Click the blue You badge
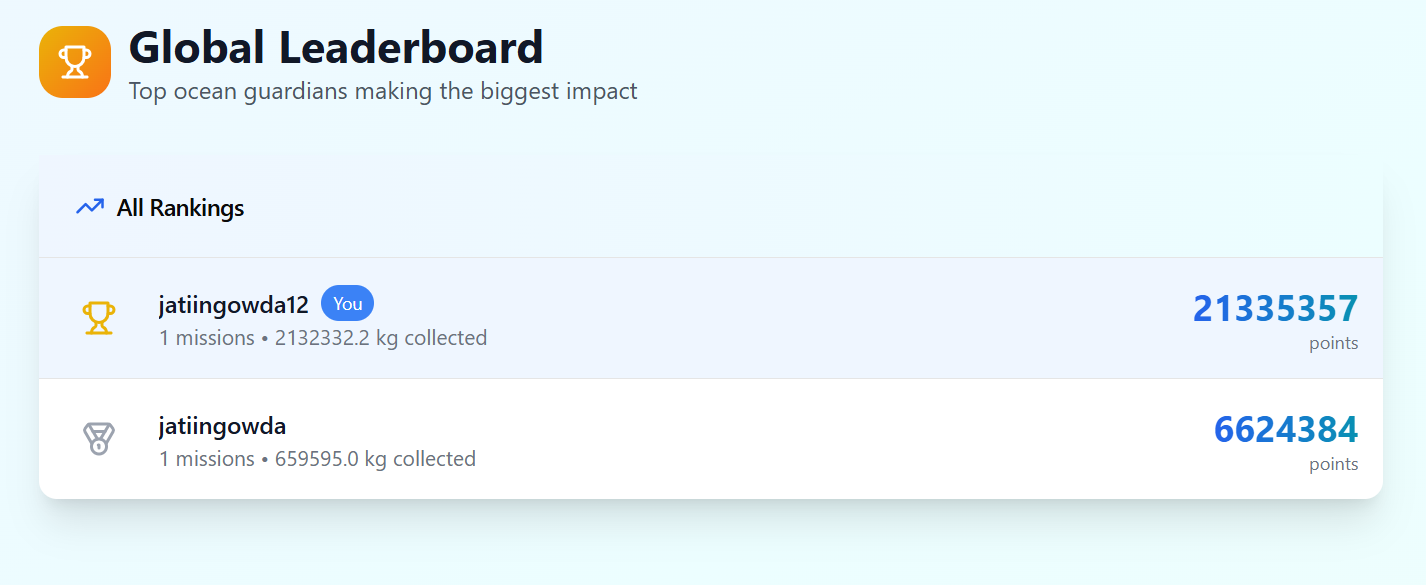This screenshot has width=1426, height=585. point(347,304)
